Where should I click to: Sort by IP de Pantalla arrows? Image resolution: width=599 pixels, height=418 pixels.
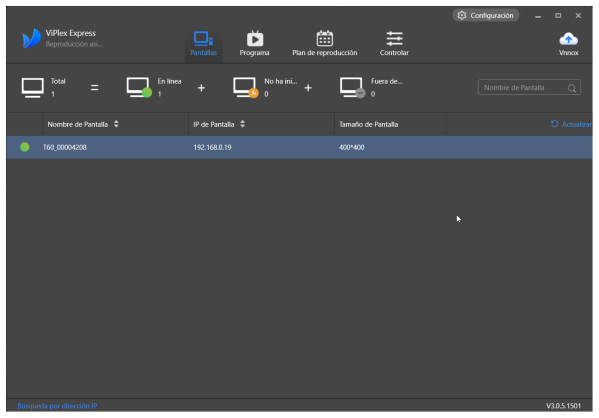click(x=243, y=124)
